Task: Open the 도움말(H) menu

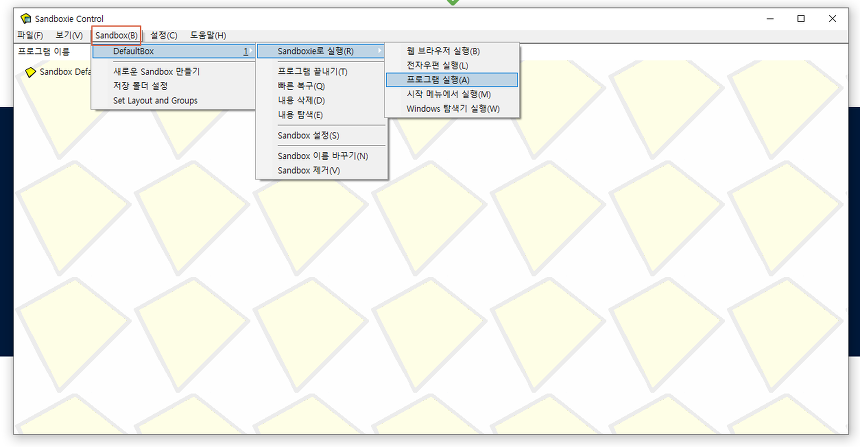Action: [x=208, y=35]
